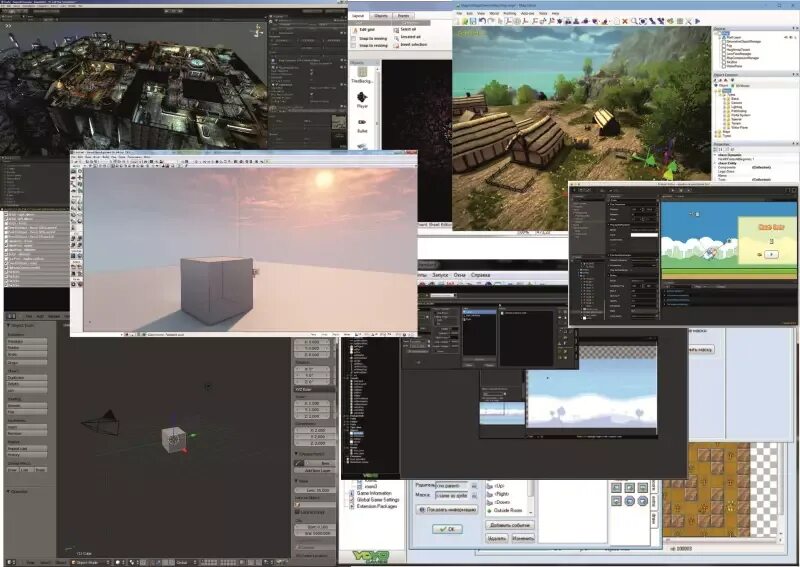Click the Lens 35.000 field in Blender

[314, 490]
